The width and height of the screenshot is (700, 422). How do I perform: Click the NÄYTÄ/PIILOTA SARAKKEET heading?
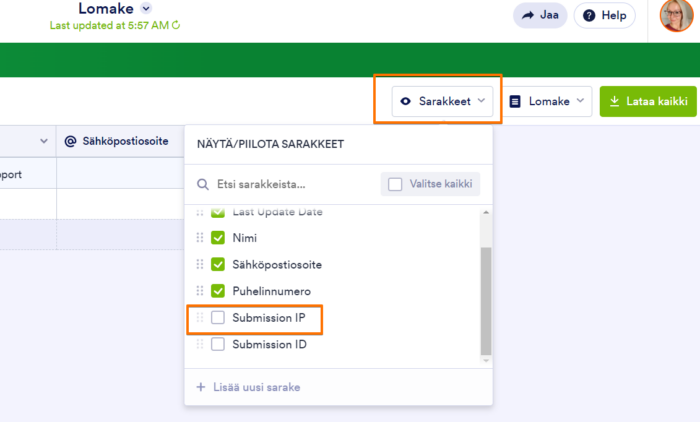[x=271, y=144]
